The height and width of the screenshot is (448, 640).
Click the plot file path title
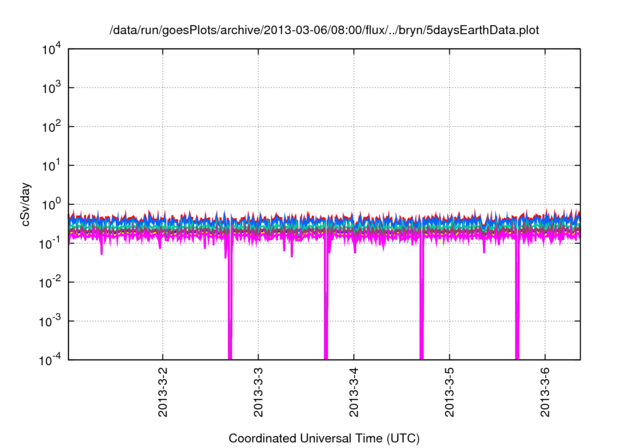324,31
